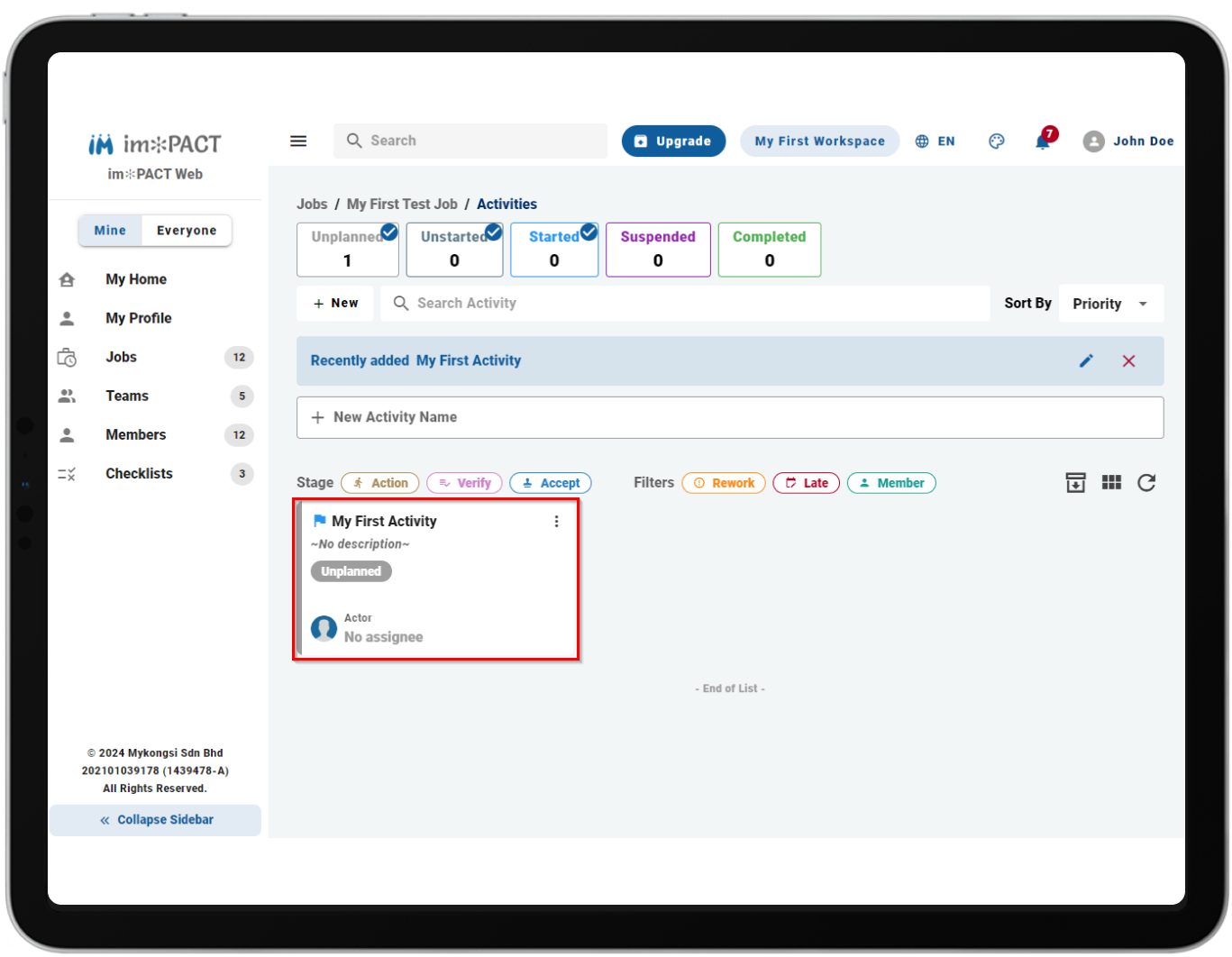Open the notifications bell icon
1232x957 pixels.
pyautogui.click(x=1044, y=141)
